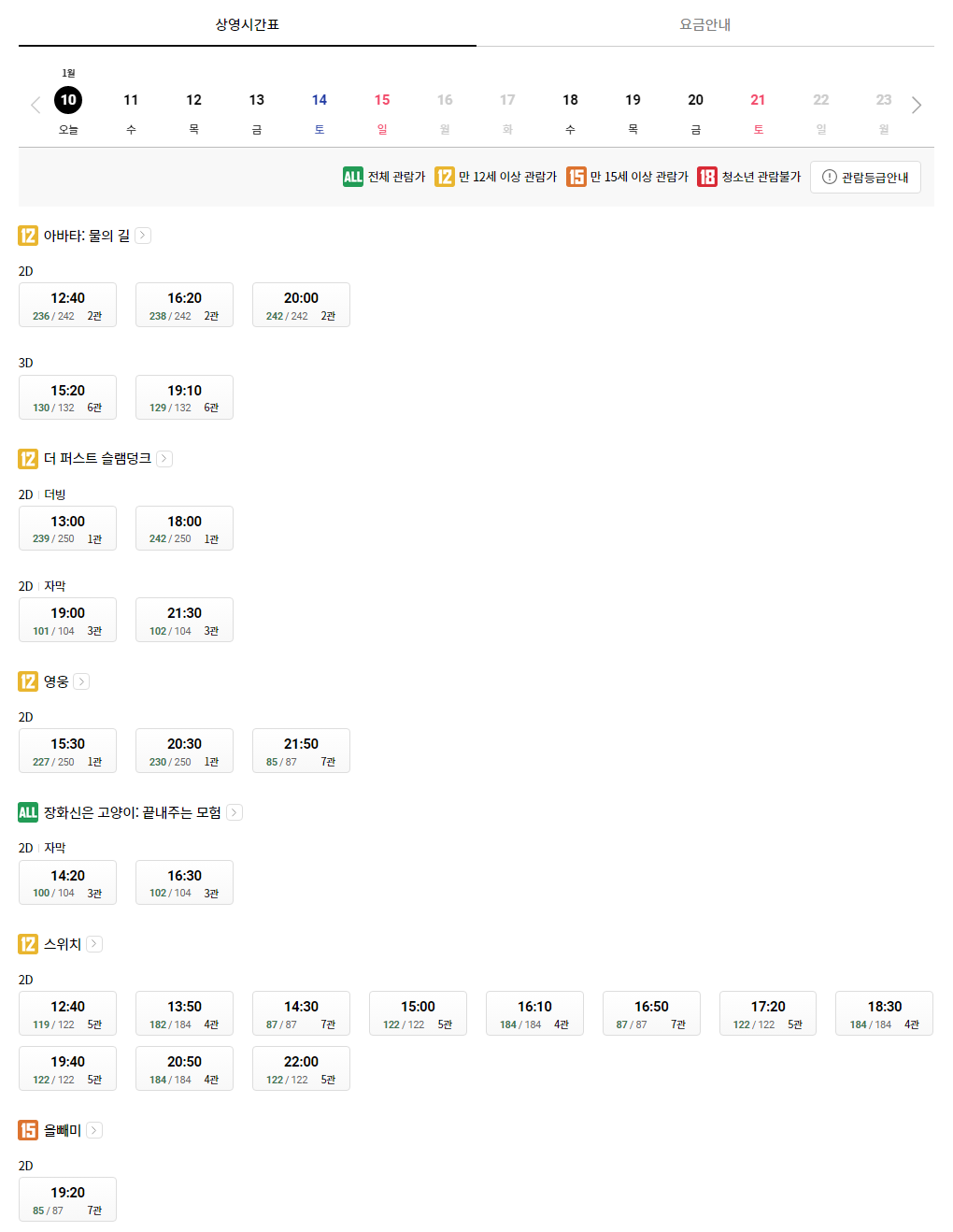The height and width of the screenshot is (1232, 953).
Task: Click the 15 rating icon beside 올빼미
Action: (28, 1130)
